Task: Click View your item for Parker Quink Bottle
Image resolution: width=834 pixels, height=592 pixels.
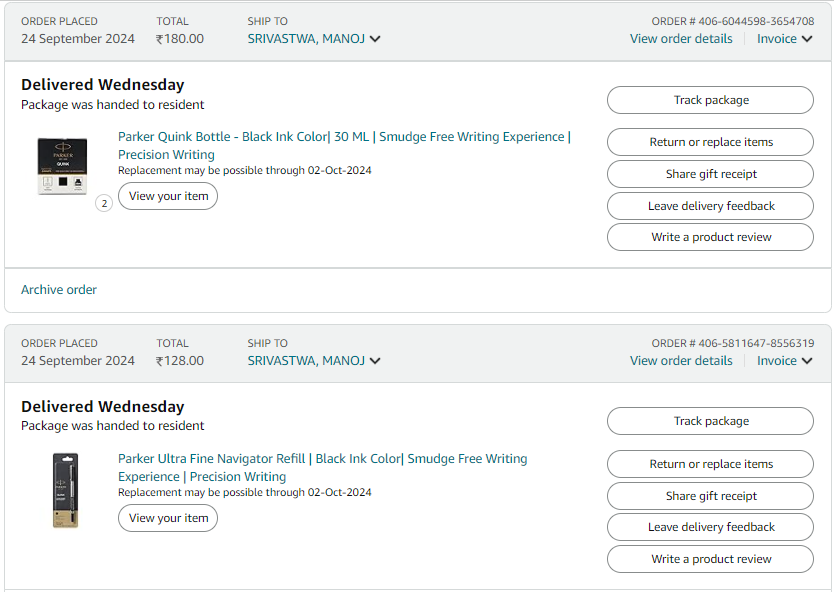Action: click(168, 196)
